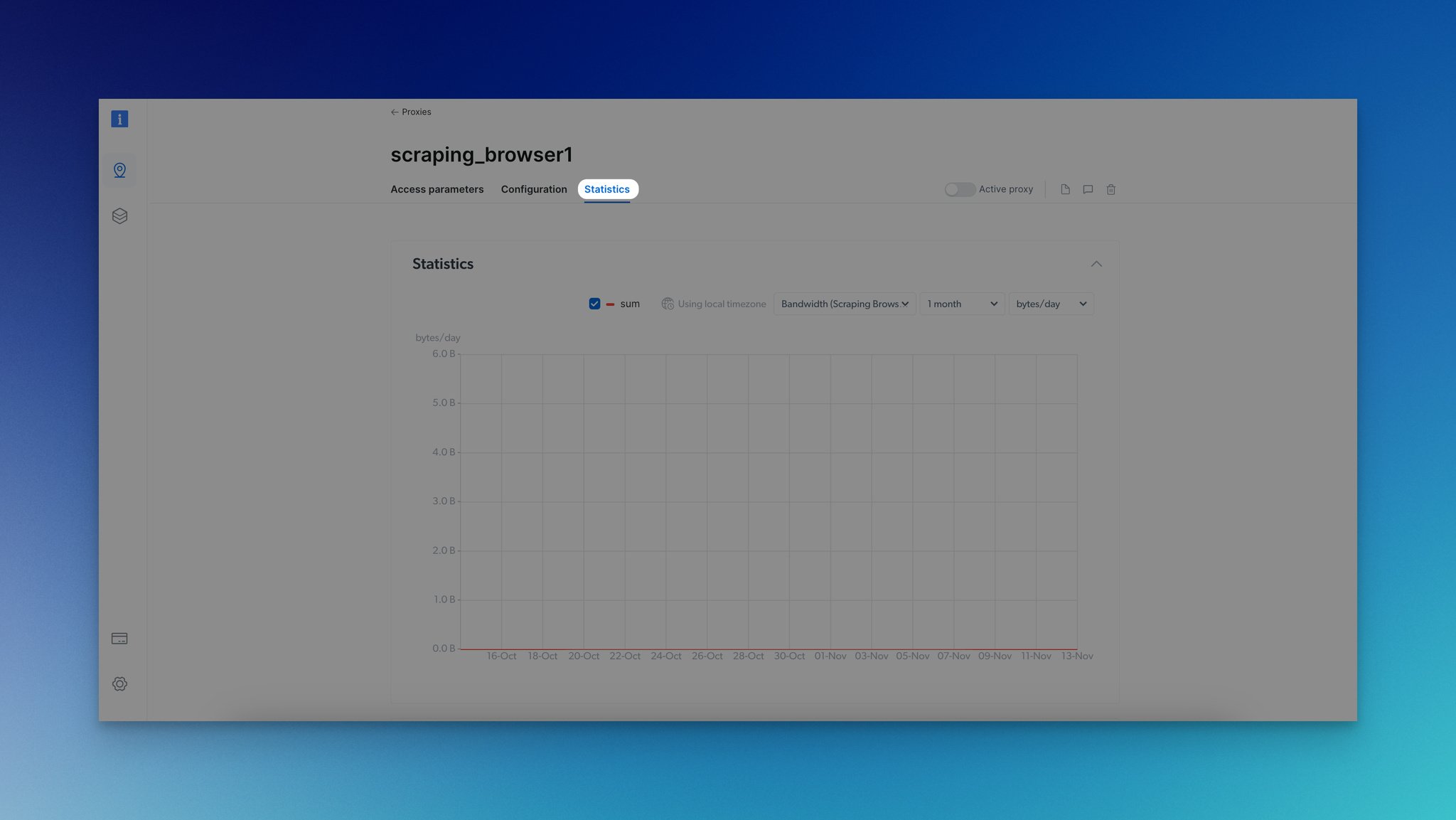1456x820 pixels.
Task: Select the Configuration tab
Action: click(x=533, y=190)
